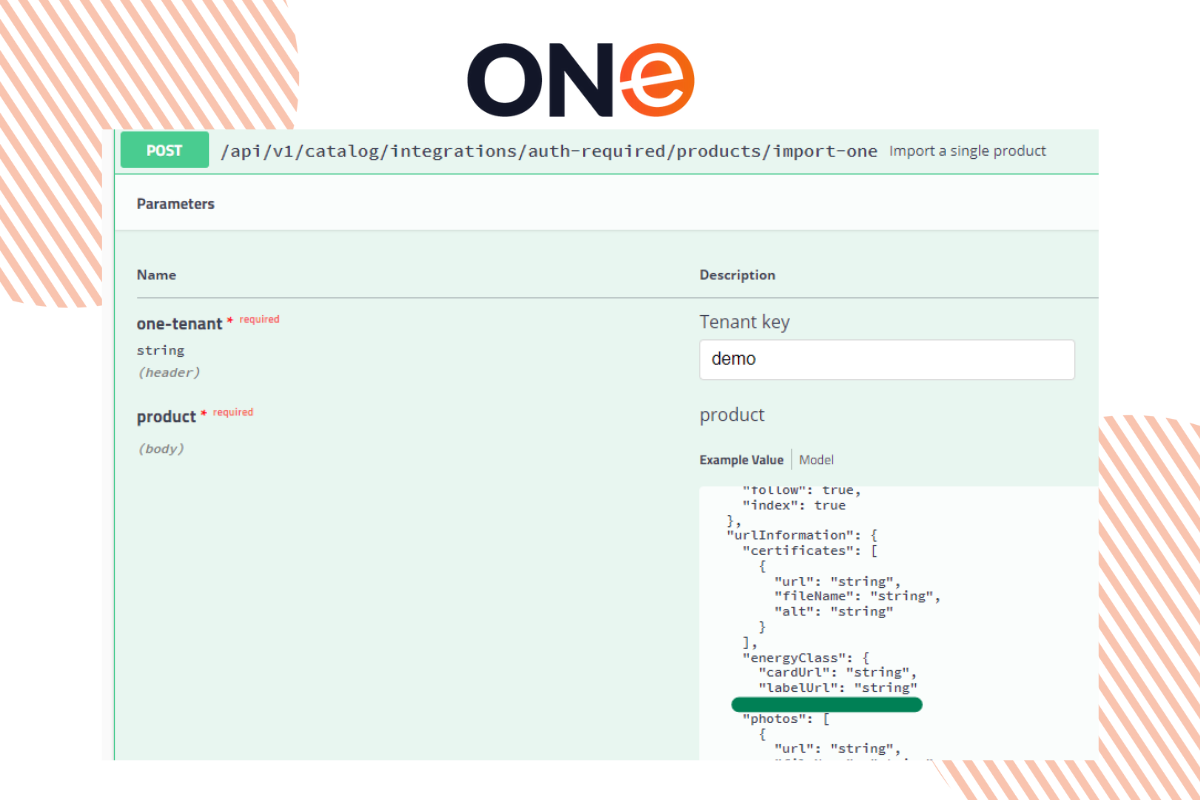Click the 'Import a single product' summary

coord(967,151)
